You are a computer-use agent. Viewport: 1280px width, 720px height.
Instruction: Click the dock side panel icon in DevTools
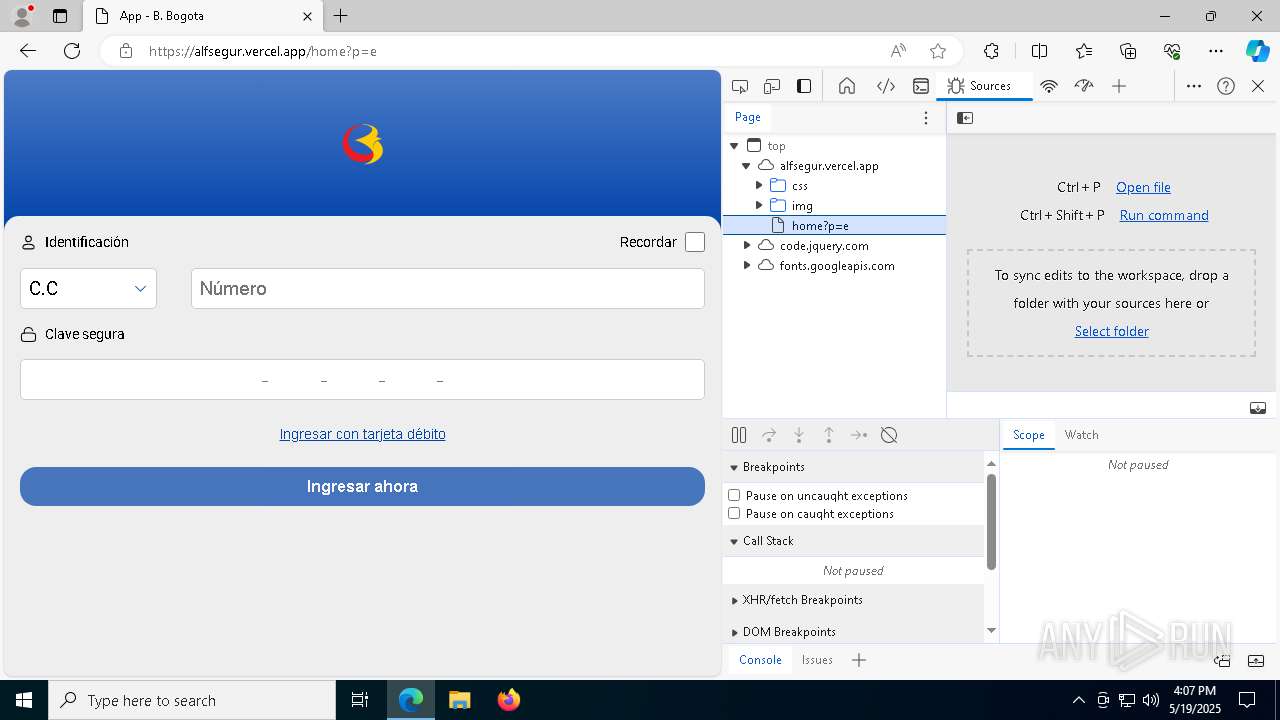(x=804, y=86)
